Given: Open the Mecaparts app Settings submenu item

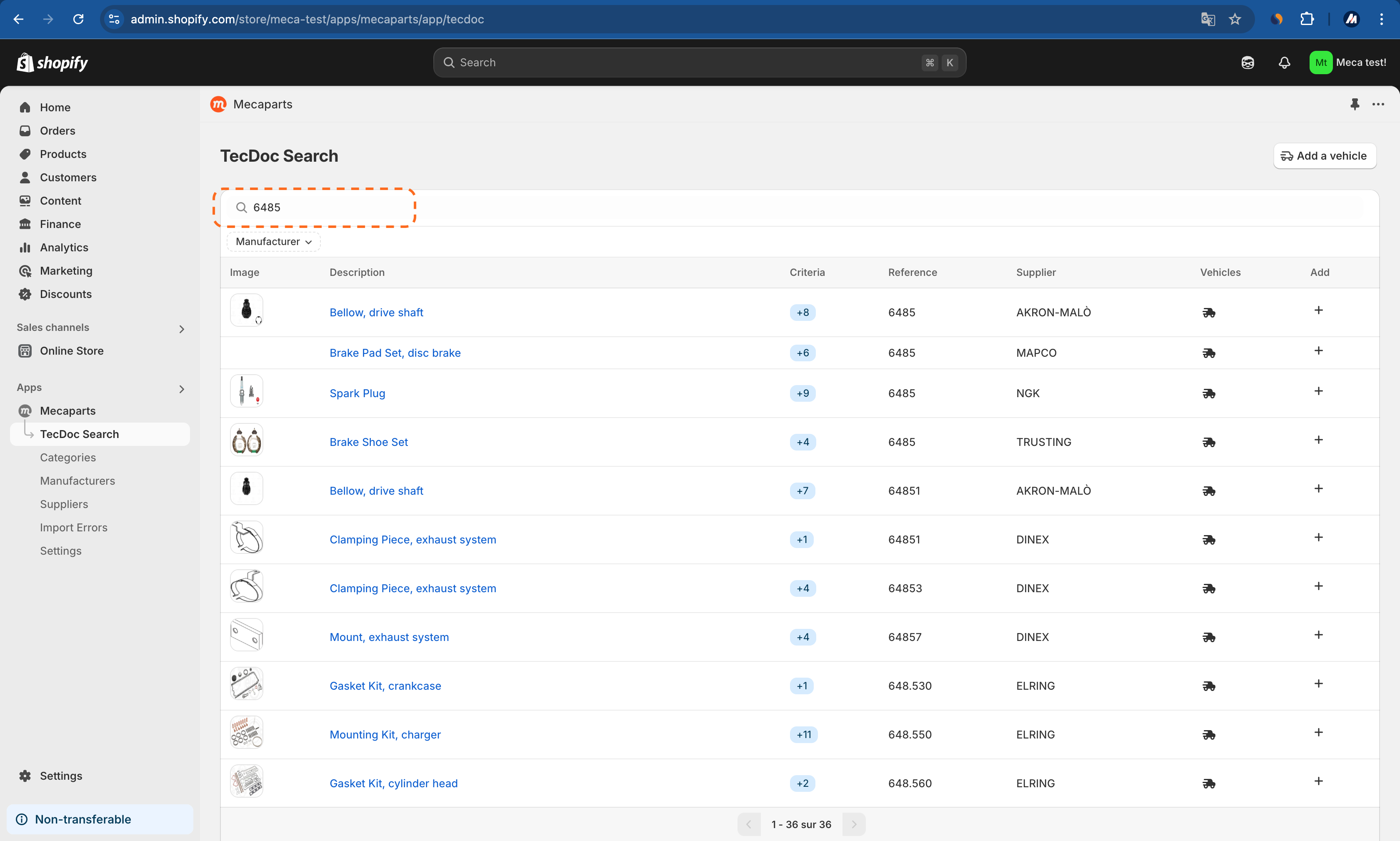Looking at the screenshot, I should [60, 551].
